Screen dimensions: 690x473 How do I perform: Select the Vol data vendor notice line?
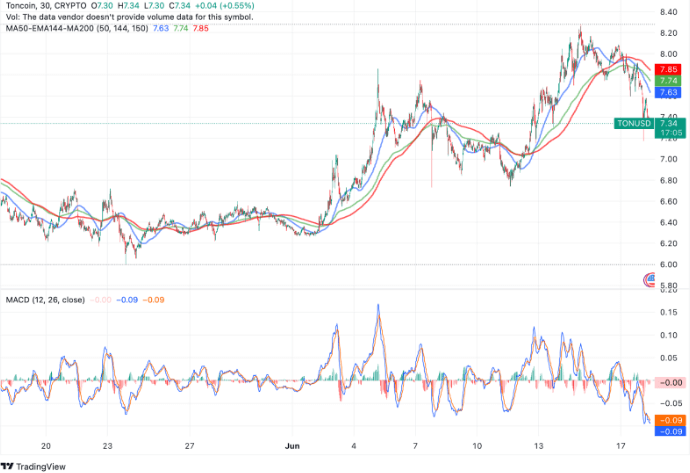(129, 17)
